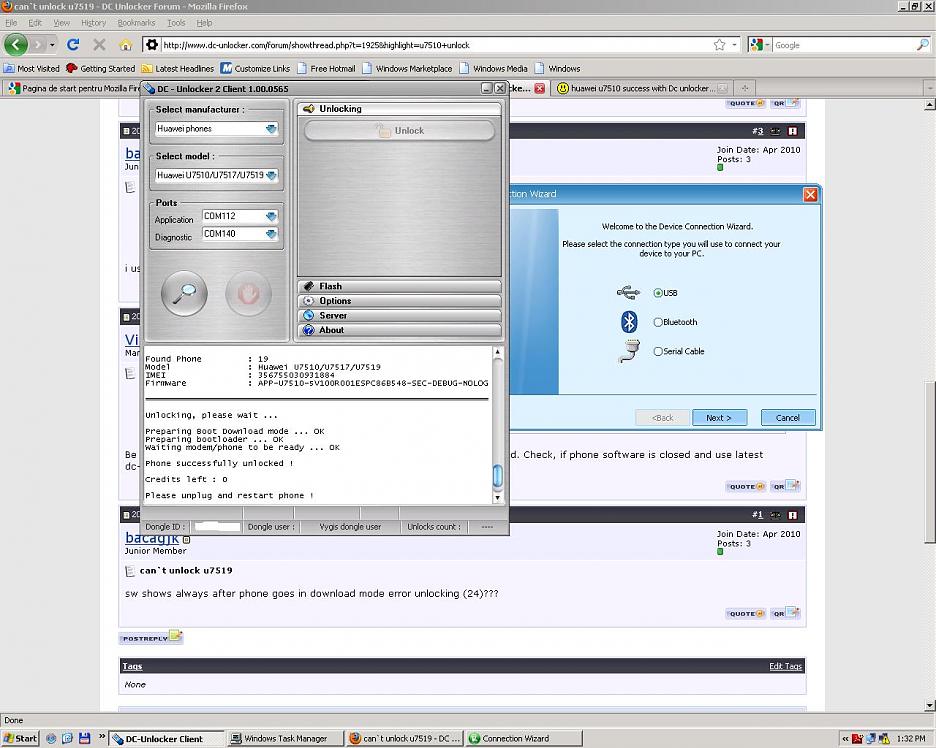Image resolution: width=936 pixels, height=748 pixels.
Task: Open the Bookmarks menu in Firefox
Action: (x=136, y=22)
